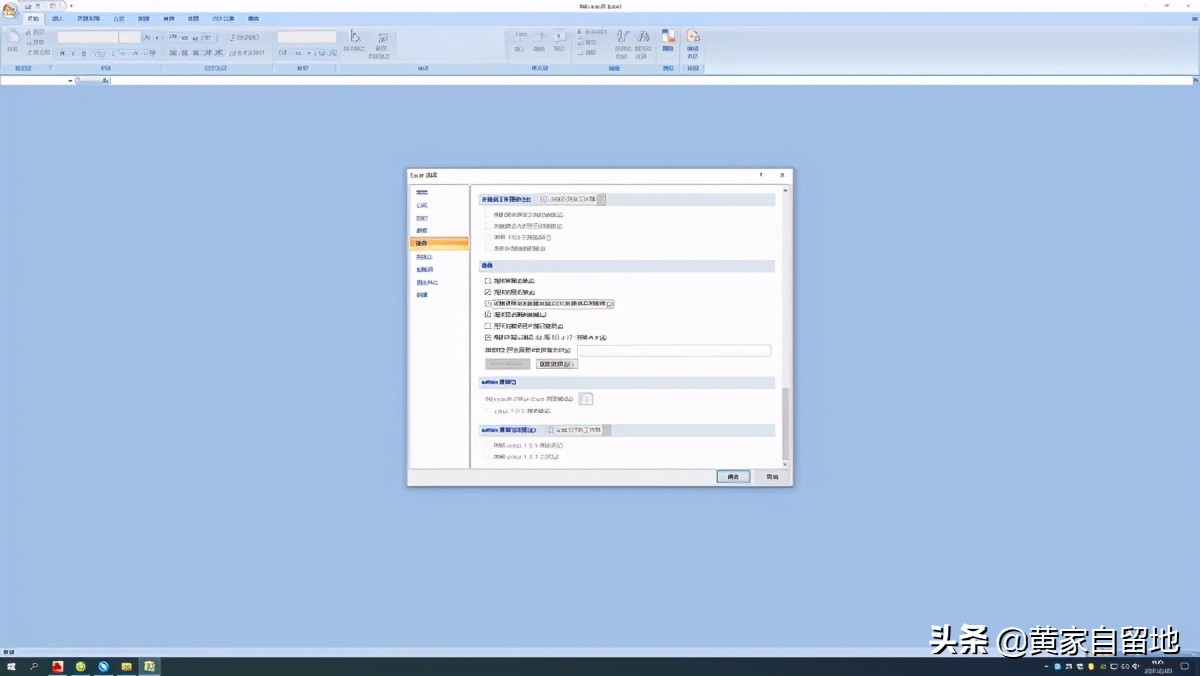
Task: Click the options dialog vertical scrollbar
Action: click(x=784, y=420)
